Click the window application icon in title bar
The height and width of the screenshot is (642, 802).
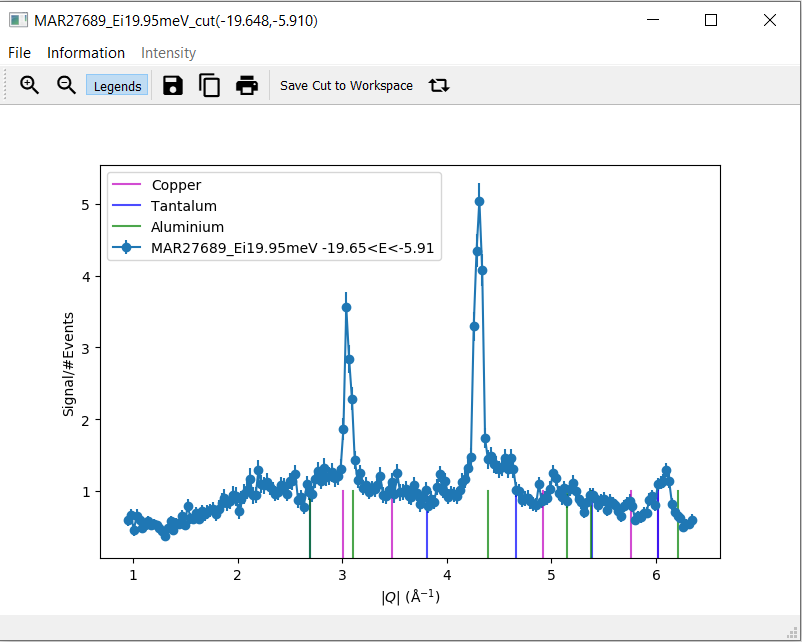(18, 20)
